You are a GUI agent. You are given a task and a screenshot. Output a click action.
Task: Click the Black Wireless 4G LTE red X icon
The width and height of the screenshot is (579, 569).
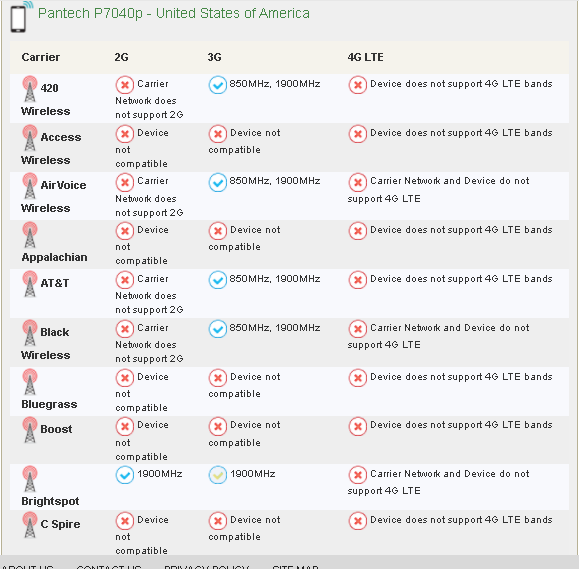coord(357,329)
